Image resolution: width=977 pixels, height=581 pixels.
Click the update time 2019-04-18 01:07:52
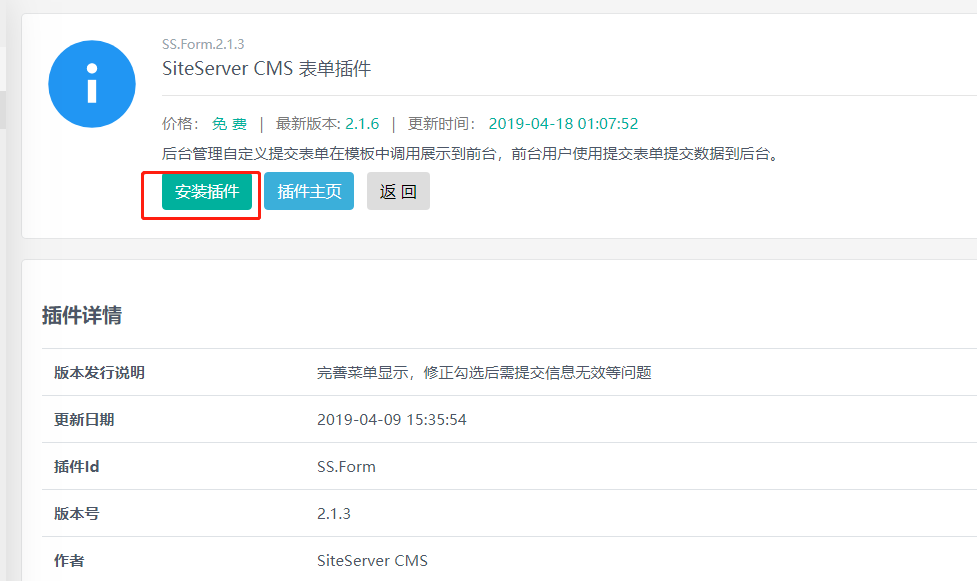coord(563,124)
